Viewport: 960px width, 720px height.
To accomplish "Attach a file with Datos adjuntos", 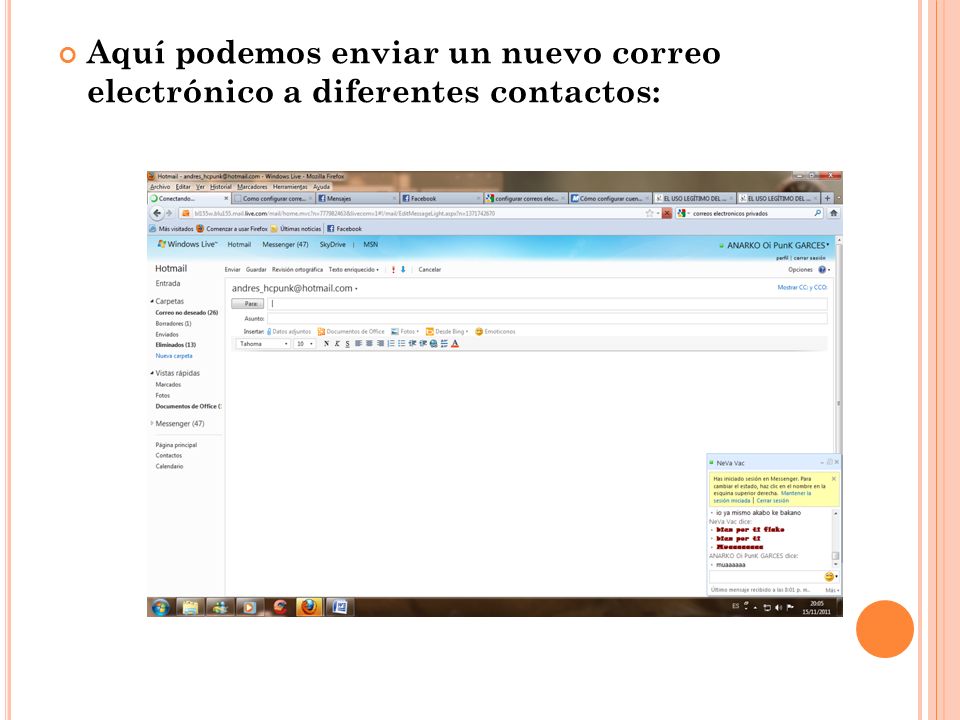I will 288,331.
